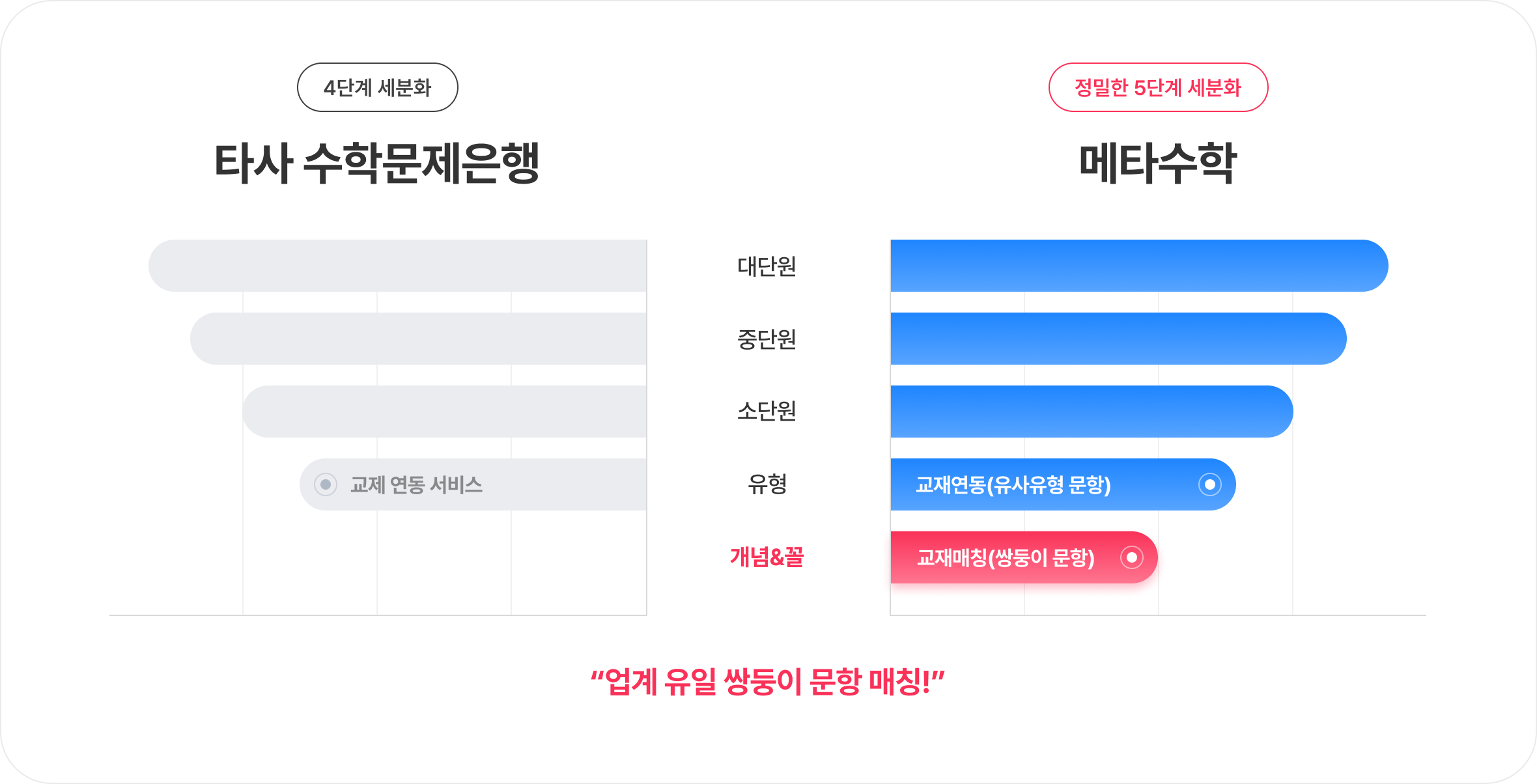
Task: Select the radio button in 교재매칭(쌍둥이 문항) bar
Action: (1132, 557)
